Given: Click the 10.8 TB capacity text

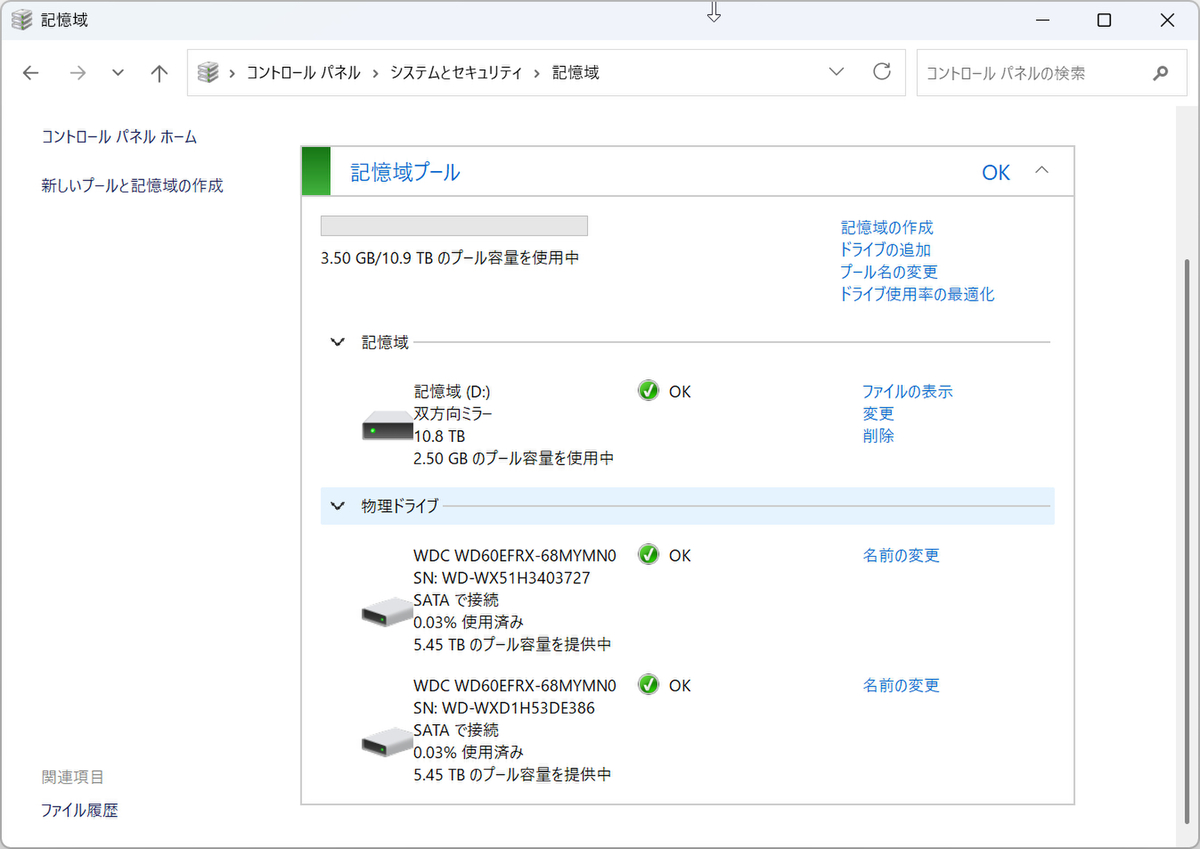Looking at the screenshot, I should [439, 436].
